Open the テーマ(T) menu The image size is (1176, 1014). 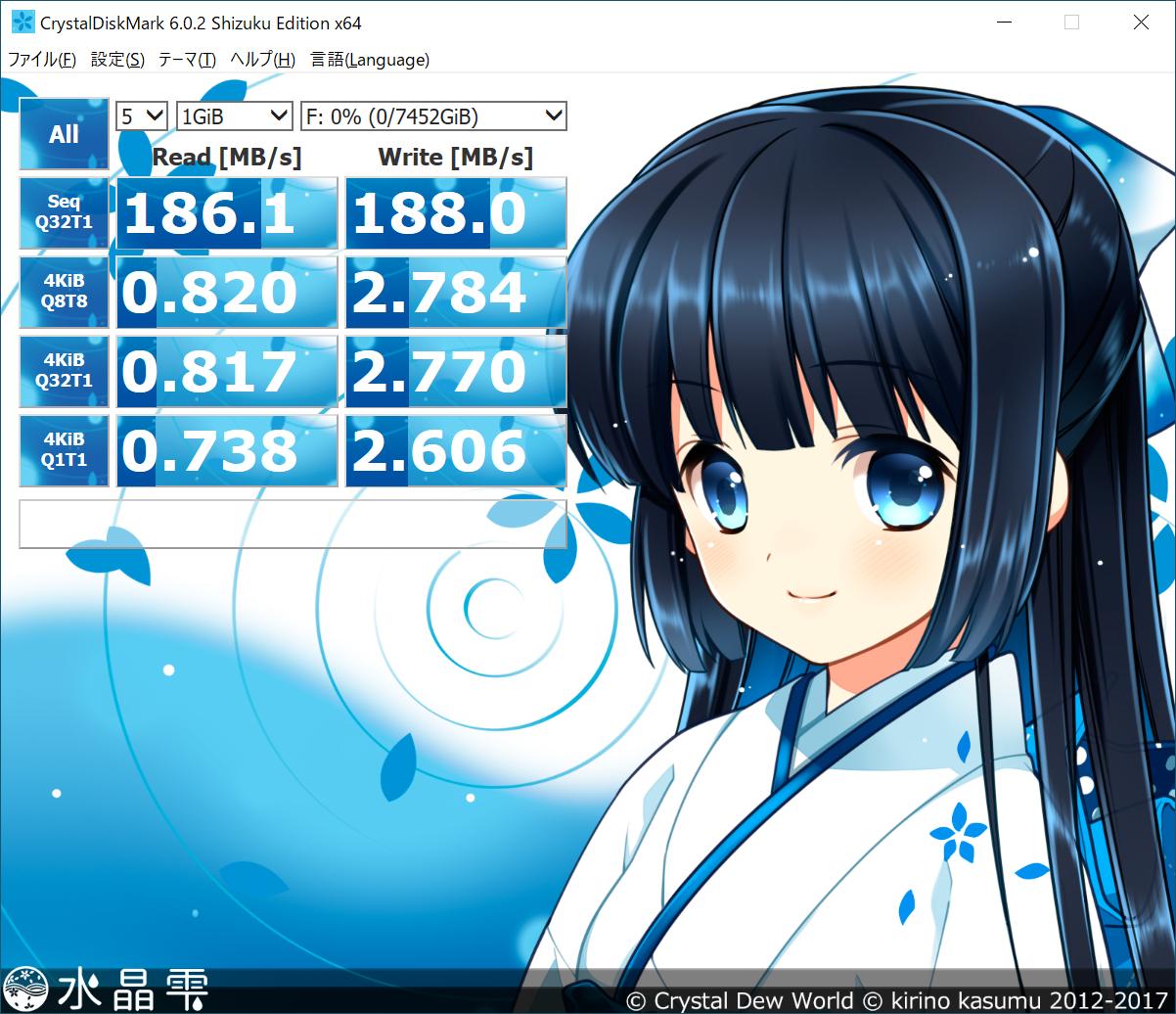[187, 60]
